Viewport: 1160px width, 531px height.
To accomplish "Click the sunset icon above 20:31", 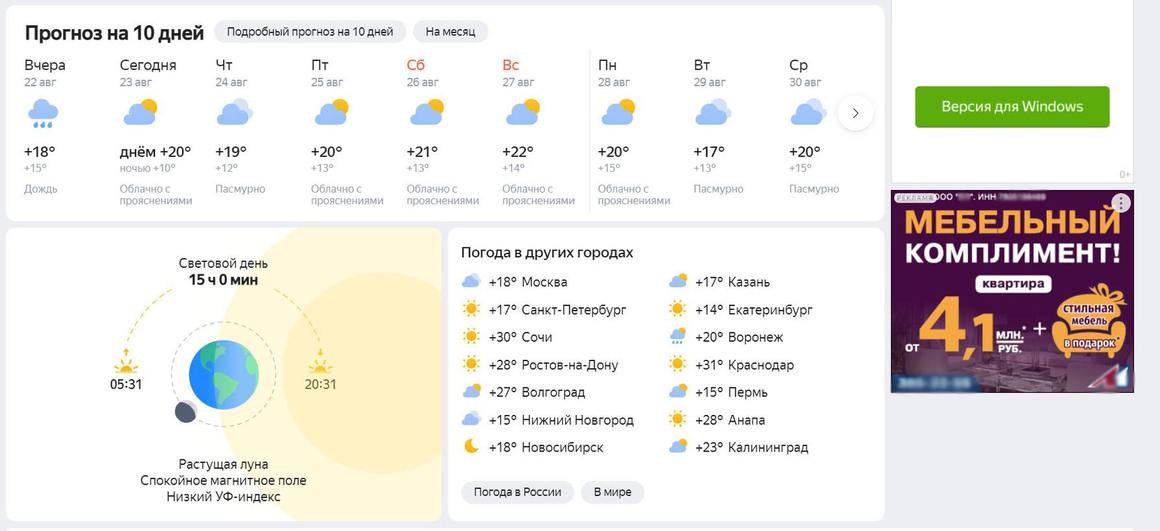I will point(320,362).
